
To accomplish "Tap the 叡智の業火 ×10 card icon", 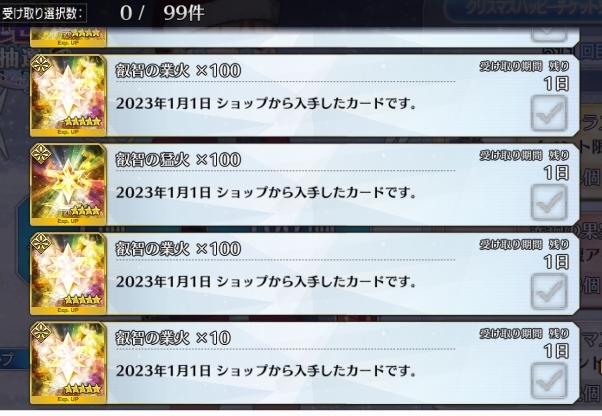I will click(x=68, y=363).
